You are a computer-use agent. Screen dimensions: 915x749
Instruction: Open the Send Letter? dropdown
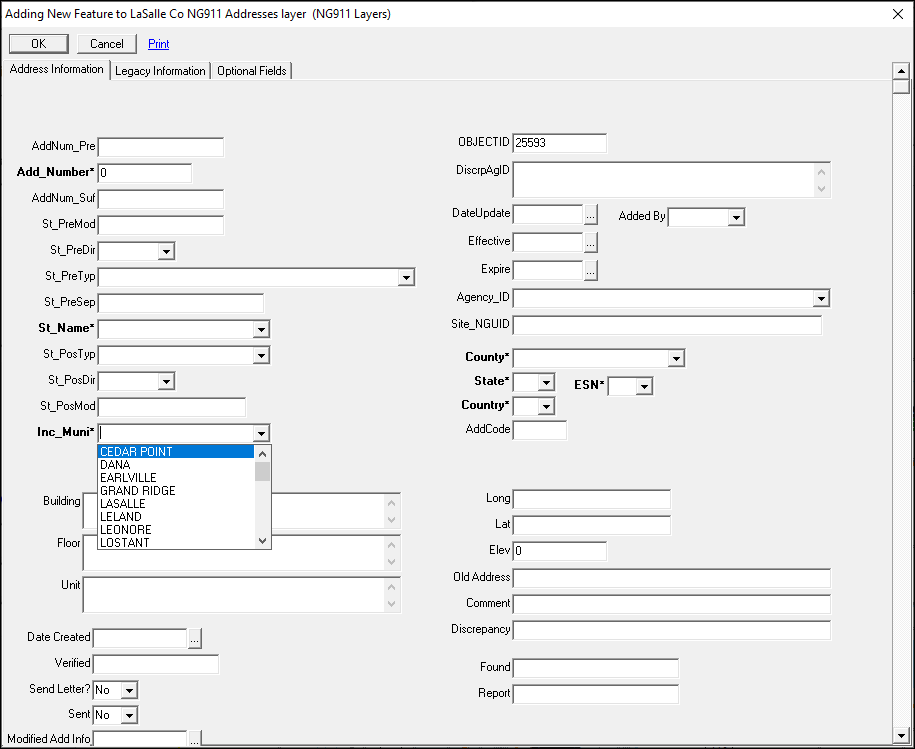click(130, 691)
